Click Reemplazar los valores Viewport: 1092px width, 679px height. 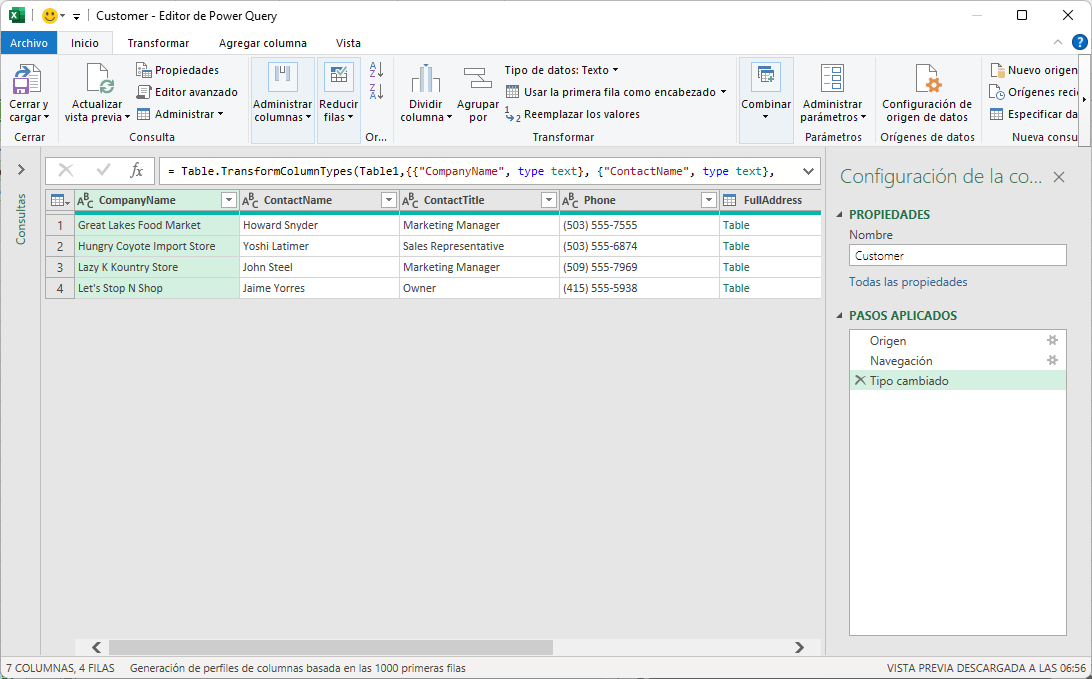572,114
